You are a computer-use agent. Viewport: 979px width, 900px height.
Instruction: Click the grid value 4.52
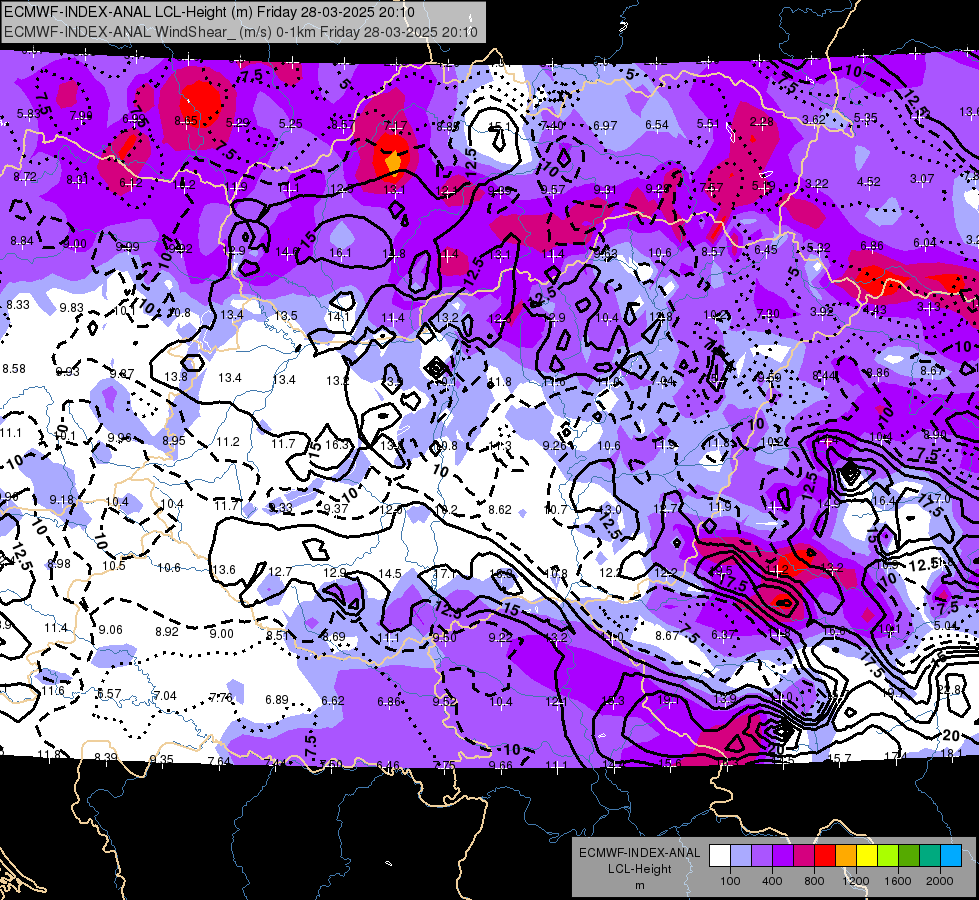click(868, 182)
